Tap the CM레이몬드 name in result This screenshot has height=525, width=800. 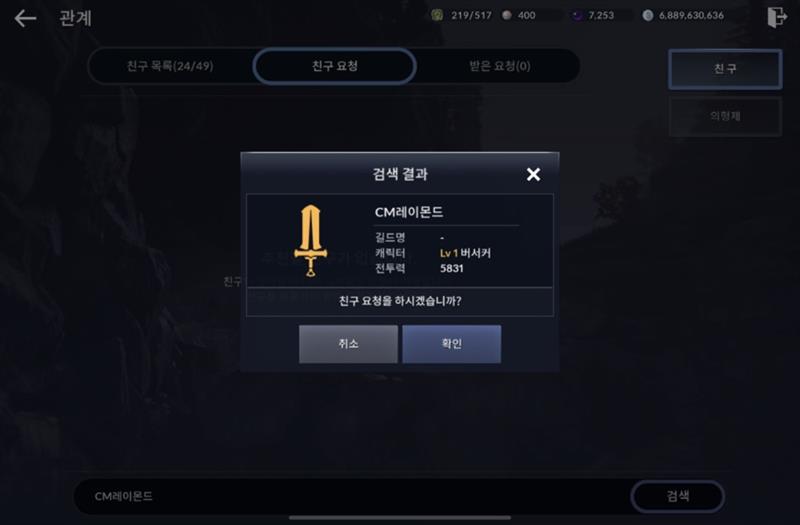pyautogui.click(x=409, y=212)
